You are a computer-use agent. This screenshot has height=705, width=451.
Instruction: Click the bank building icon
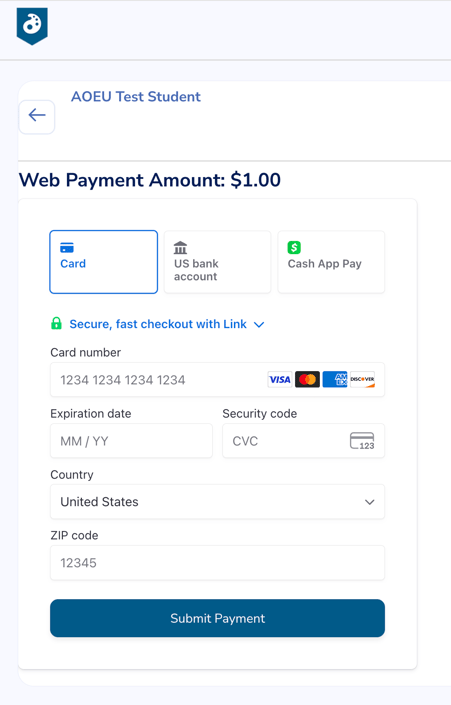[x=180, y=248]
